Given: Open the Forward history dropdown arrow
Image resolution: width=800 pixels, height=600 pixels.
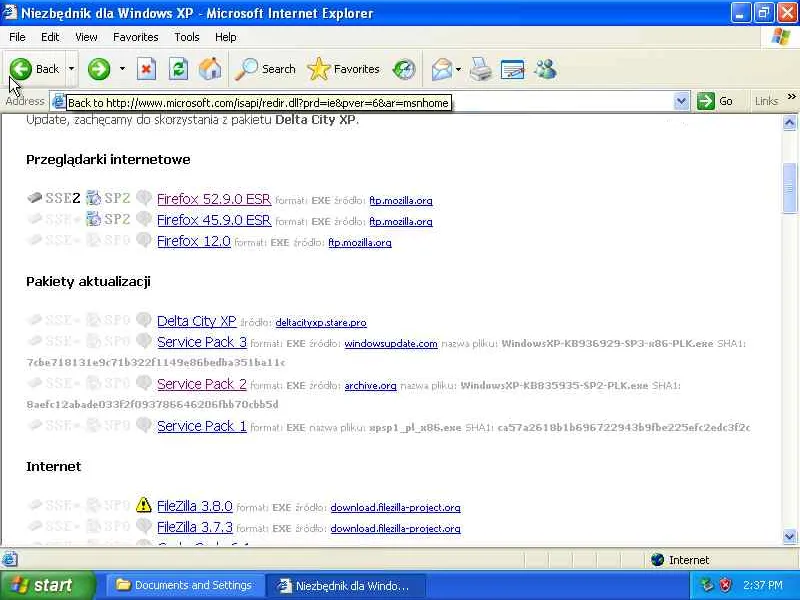Looking at the screenshot, I should coord(122,69).
